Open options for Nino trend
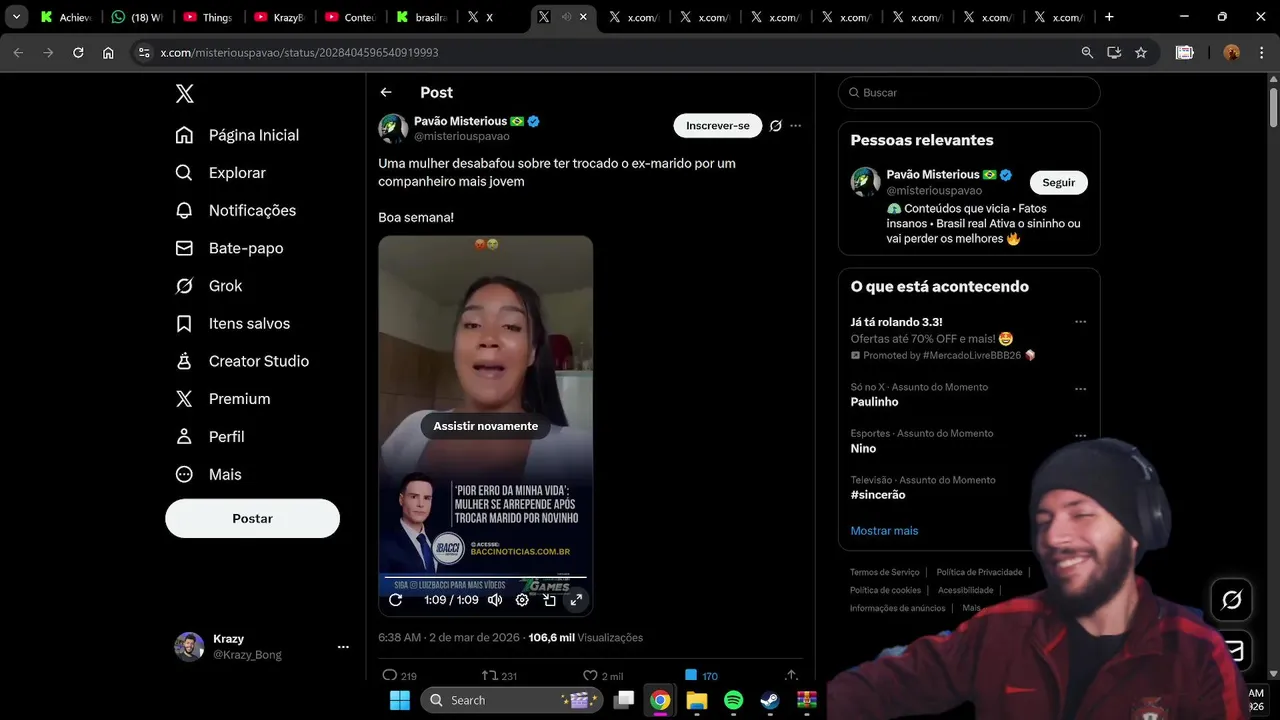This screenshot has height=720, width=1280. tap(1080, 435)
